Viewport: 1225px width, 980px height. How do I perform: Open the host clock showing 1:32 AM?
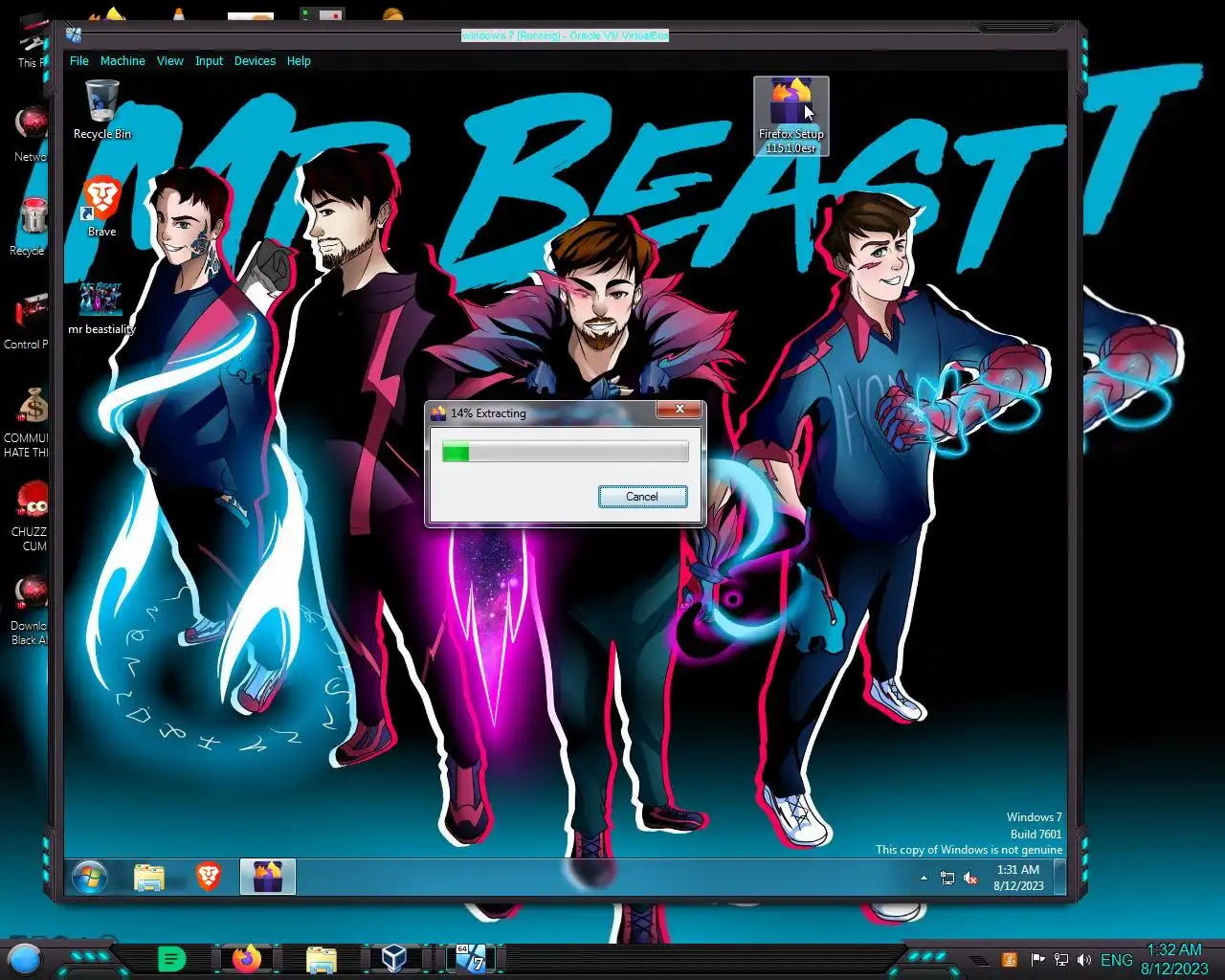tap(1174, 959)
